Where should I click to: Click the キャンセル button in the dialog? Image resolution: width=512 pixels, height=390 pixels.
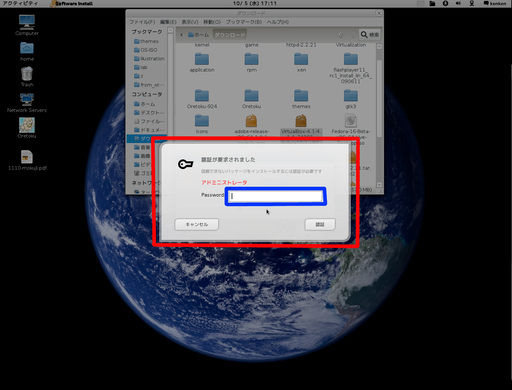click(197, 224)
